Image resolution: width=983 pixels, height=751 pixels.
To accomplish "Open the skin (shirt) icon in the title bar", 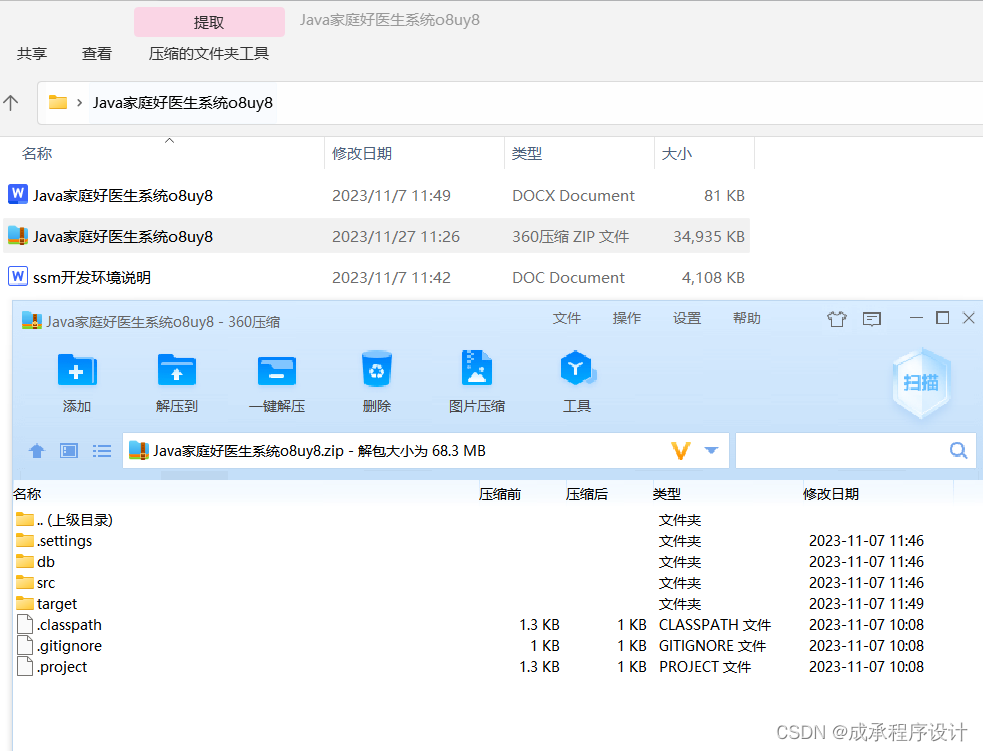I will [x=836, y=319].
